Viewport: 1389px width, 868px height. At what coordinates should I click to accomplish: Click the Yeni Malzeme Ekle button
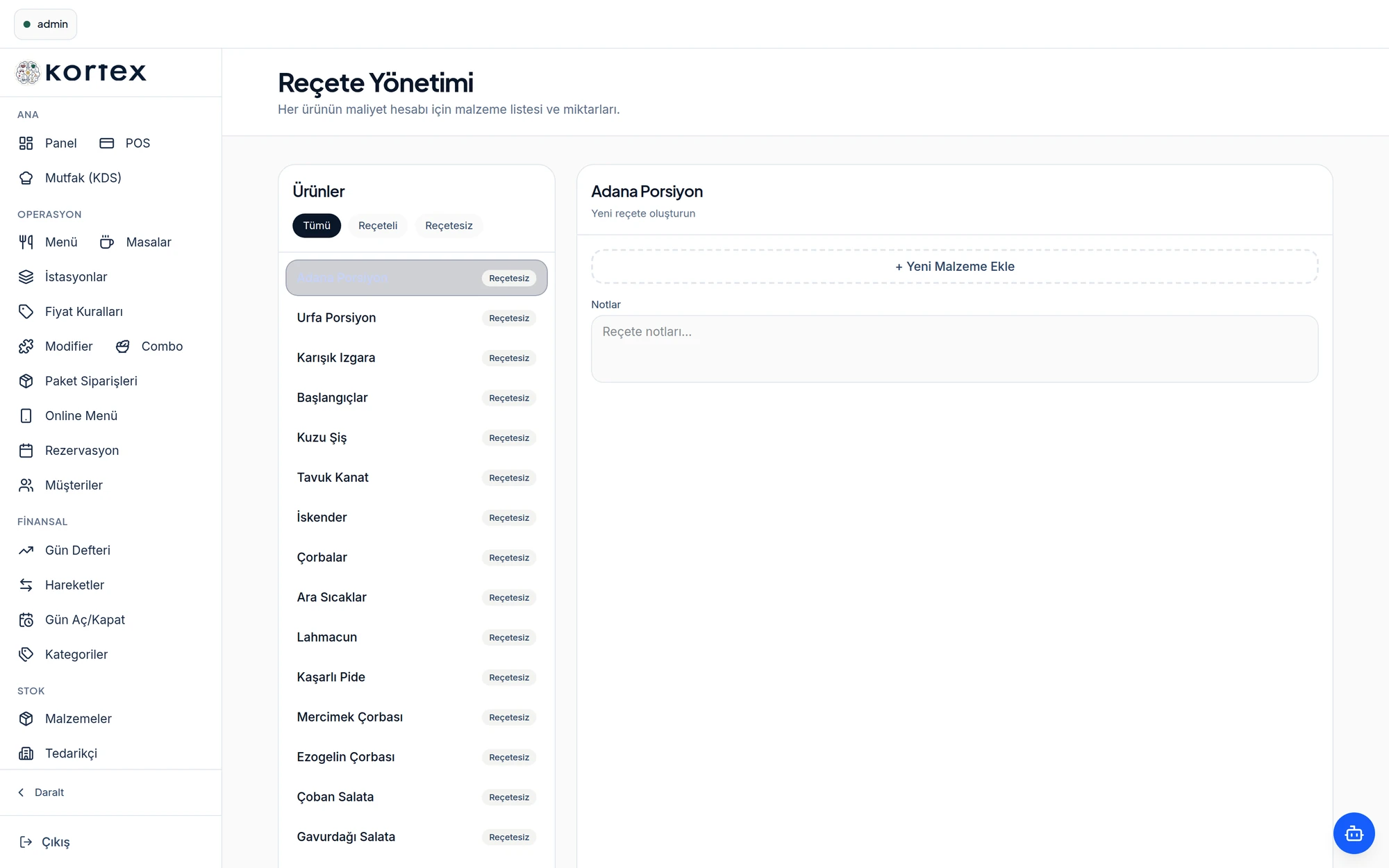click(954, 267)
